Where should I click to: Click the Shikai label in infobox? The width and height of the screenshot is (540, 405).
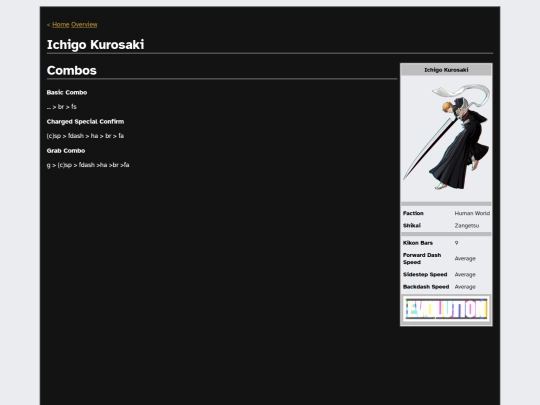tap(412, 226)
